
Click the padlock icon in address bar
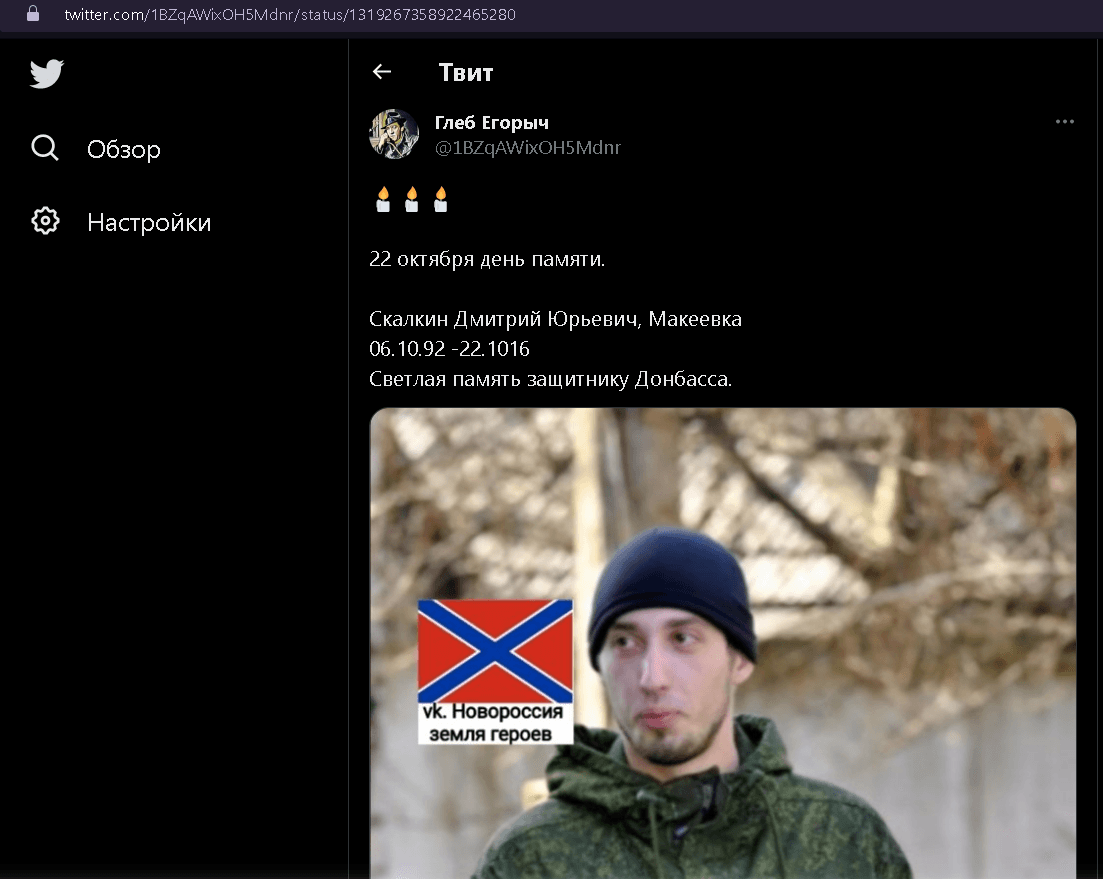[x=33, y=15]
